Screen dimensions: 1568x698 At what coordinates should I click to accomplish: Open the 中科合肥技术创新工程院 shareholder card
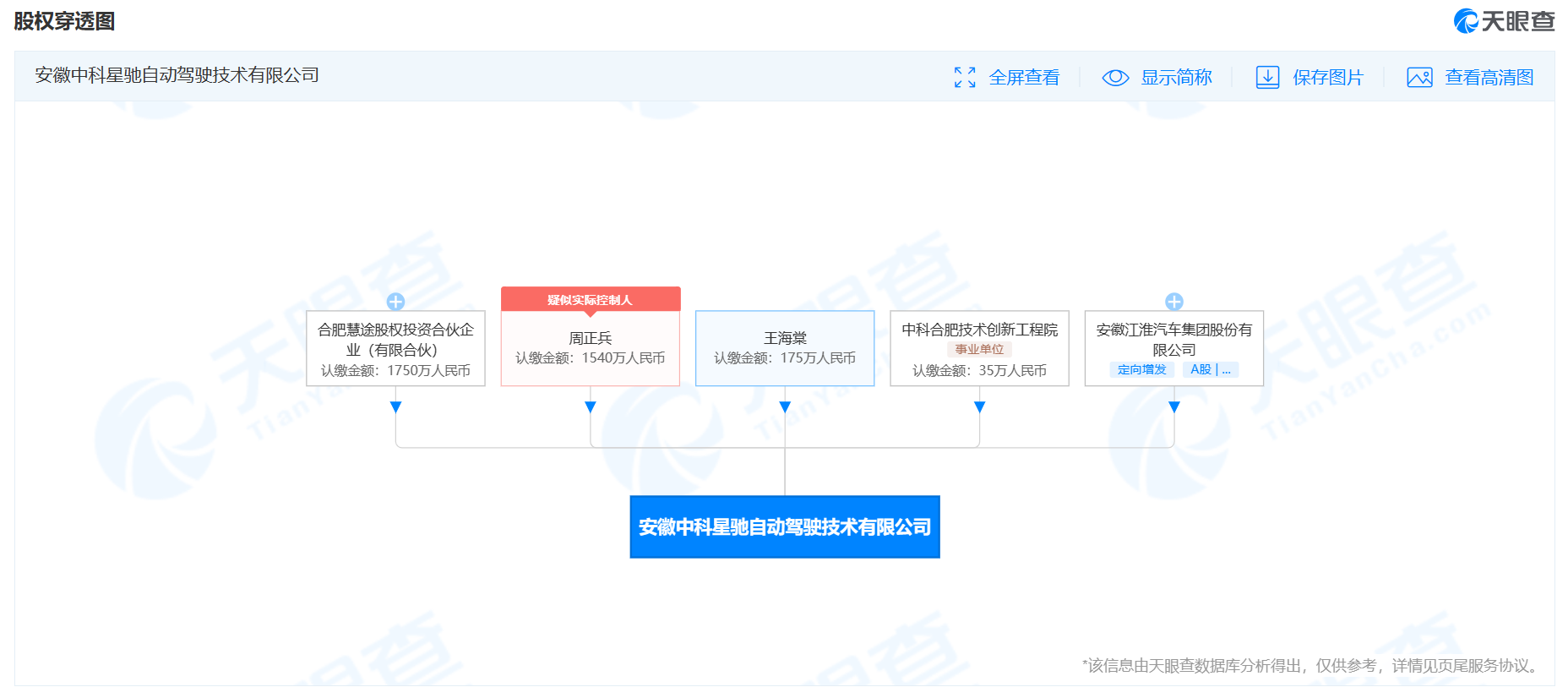click(x=980, y=348)
